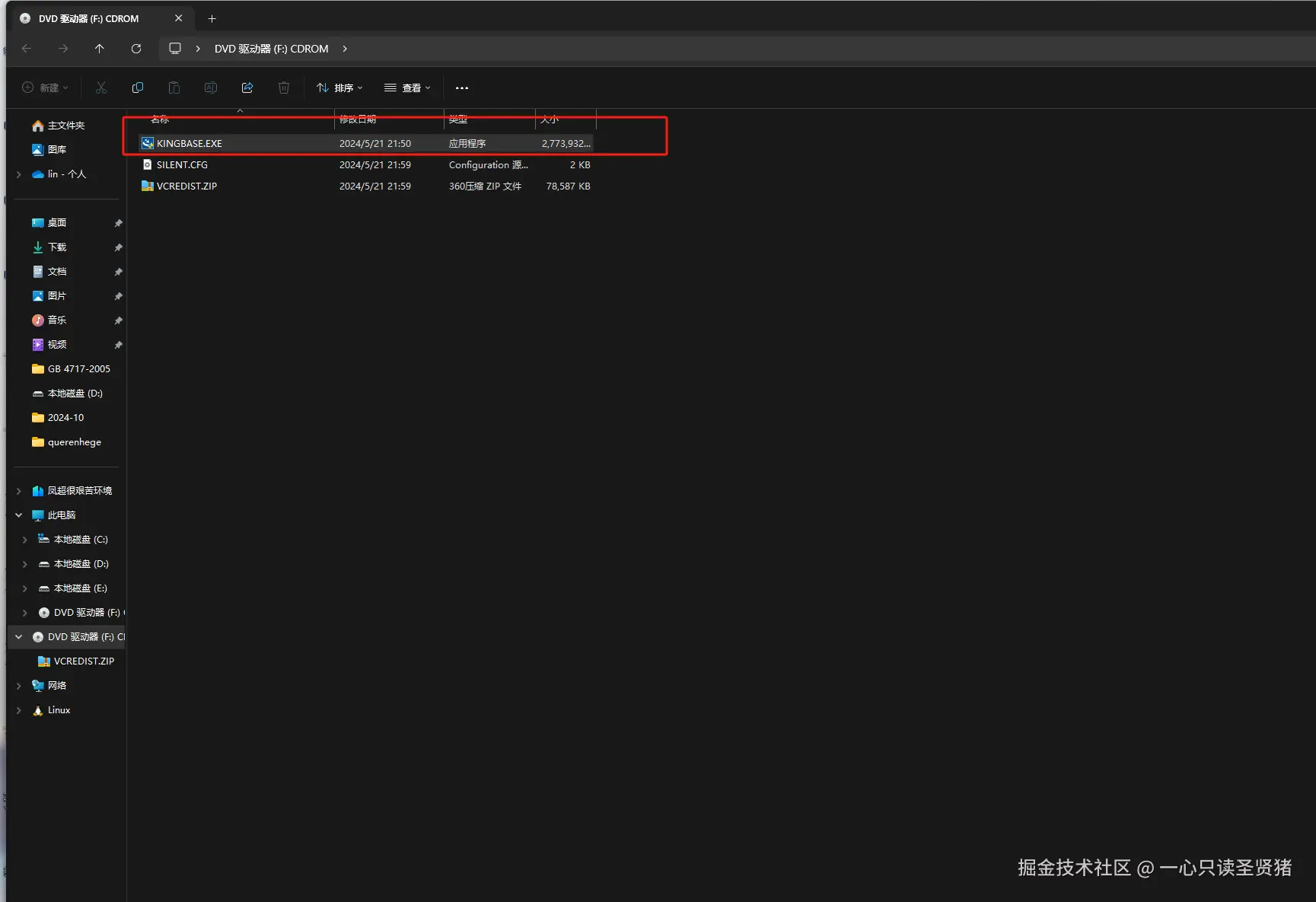Expand the 本地磁盘 (E:) tree node
1316x902 pixels.
tap(25, 588)
